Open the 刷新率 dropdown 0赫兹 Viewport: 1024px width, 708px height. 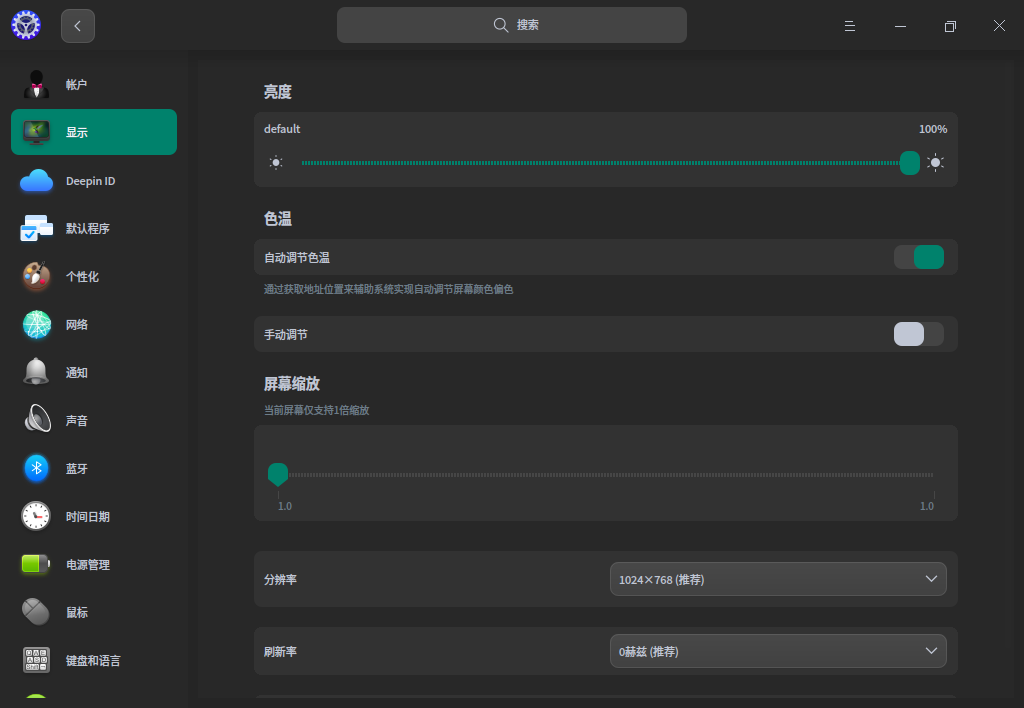coord(778,651)
